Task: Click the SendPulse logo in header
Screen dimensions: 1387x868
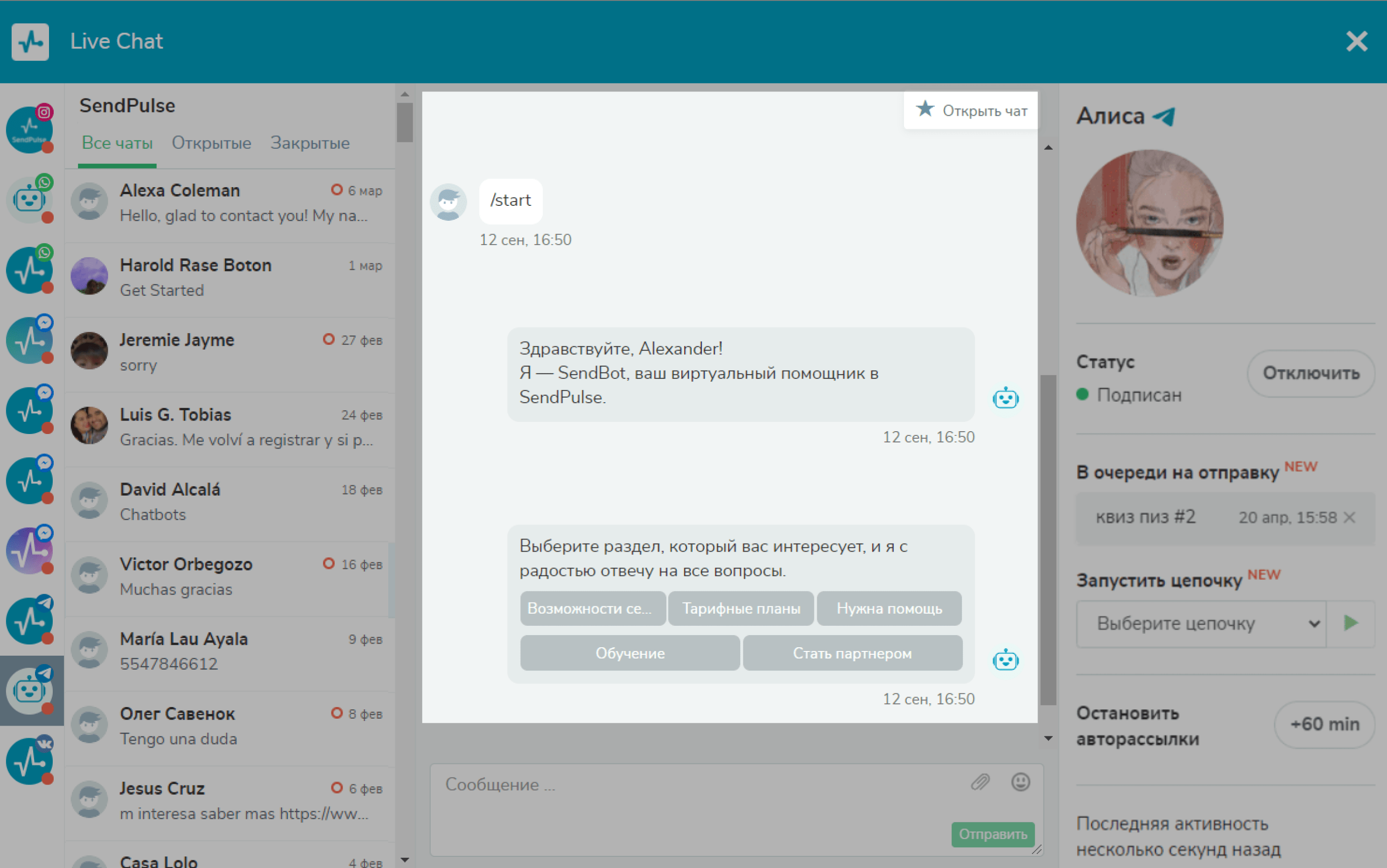Action: 30,42
